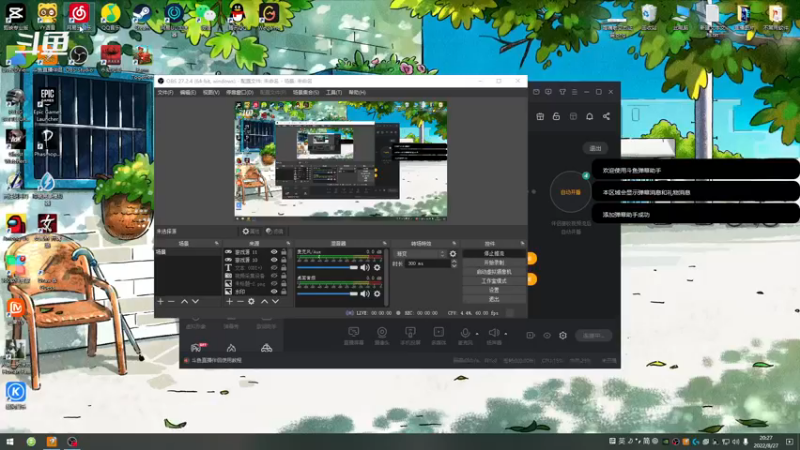Open the OBS Scene Collection menu
The height and width of the screenshot is (450, 800).
(306, 92)
